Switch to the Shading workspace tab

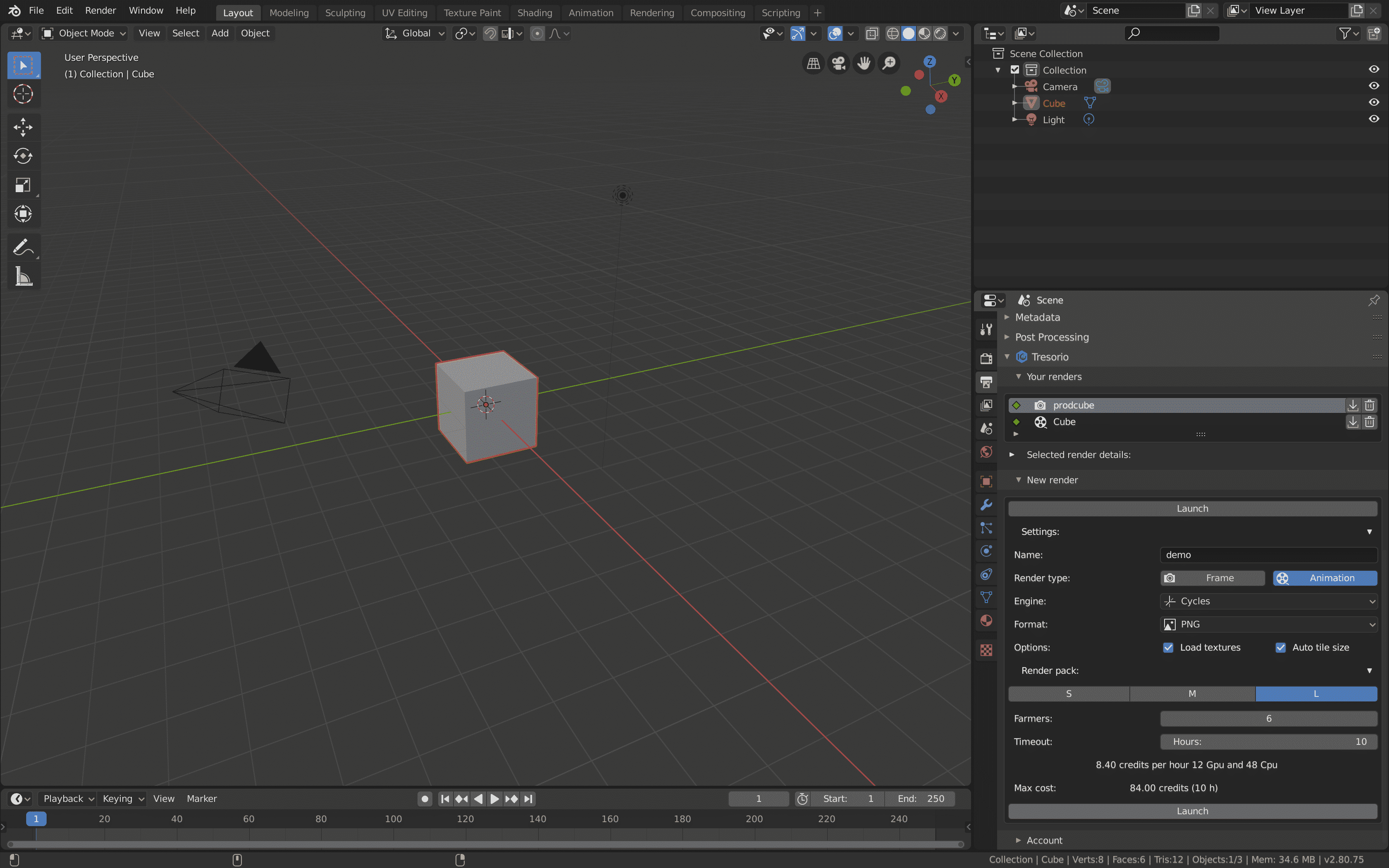[x=535, y=13]
